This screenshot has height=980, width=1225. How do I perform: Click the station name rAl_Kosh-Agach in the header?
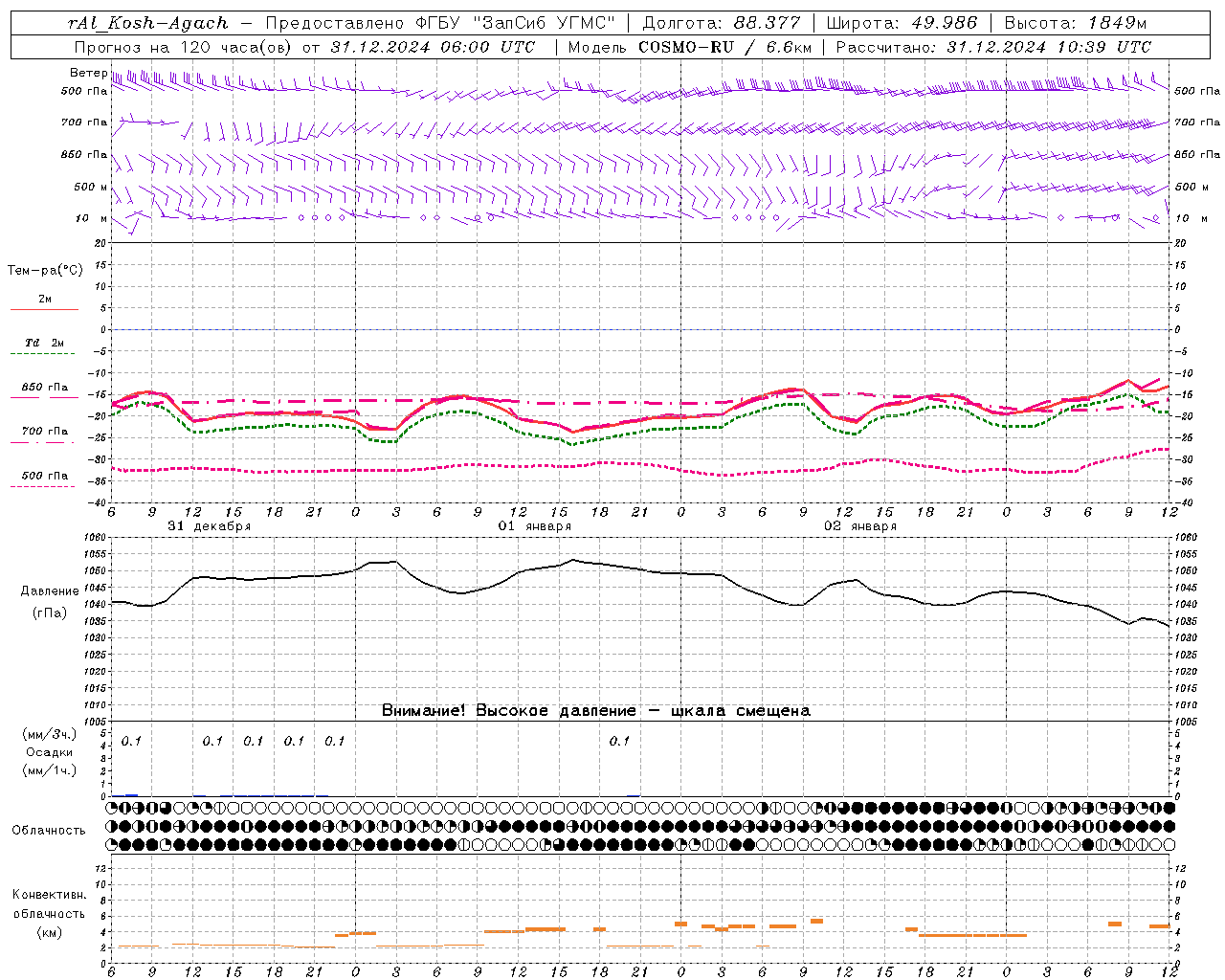(x=148, y=23)
